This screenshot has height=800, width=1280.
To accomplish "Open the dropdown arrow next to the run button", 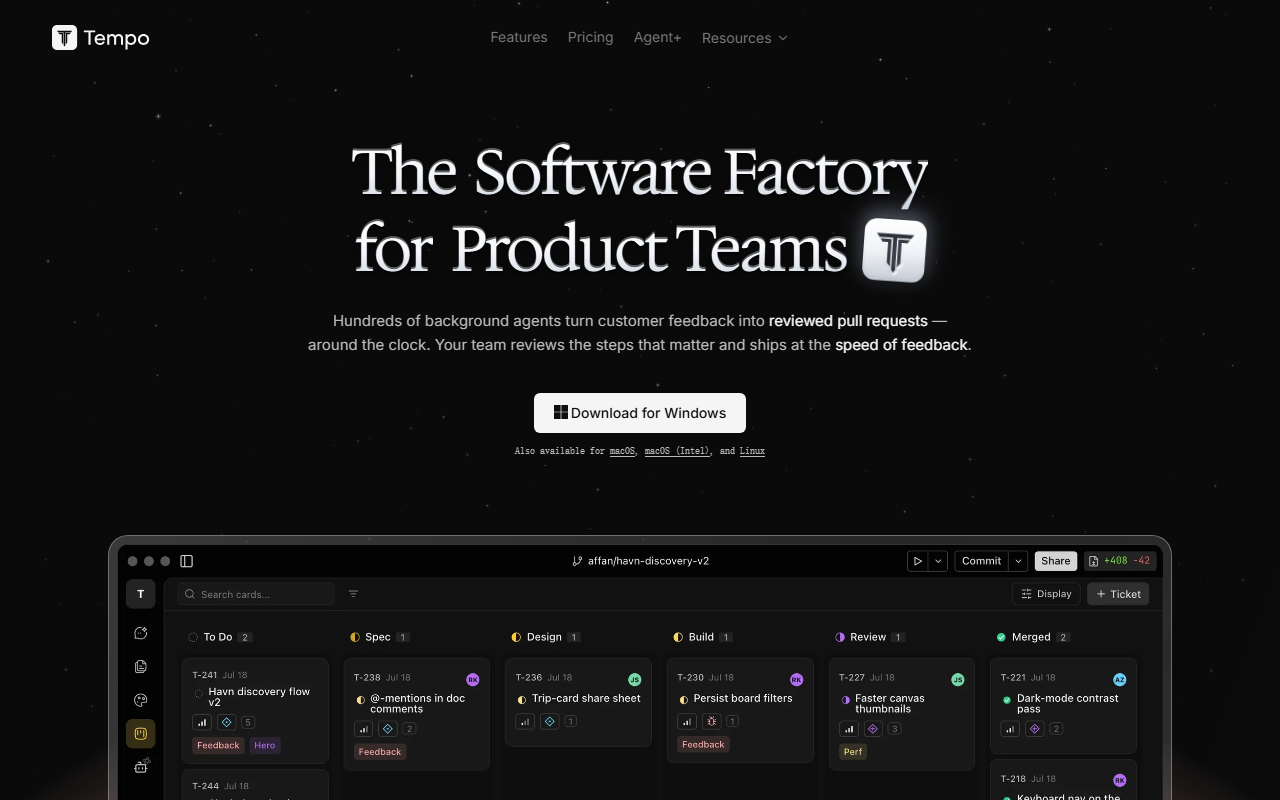I will pyautogui.click(x=938, y=561).
